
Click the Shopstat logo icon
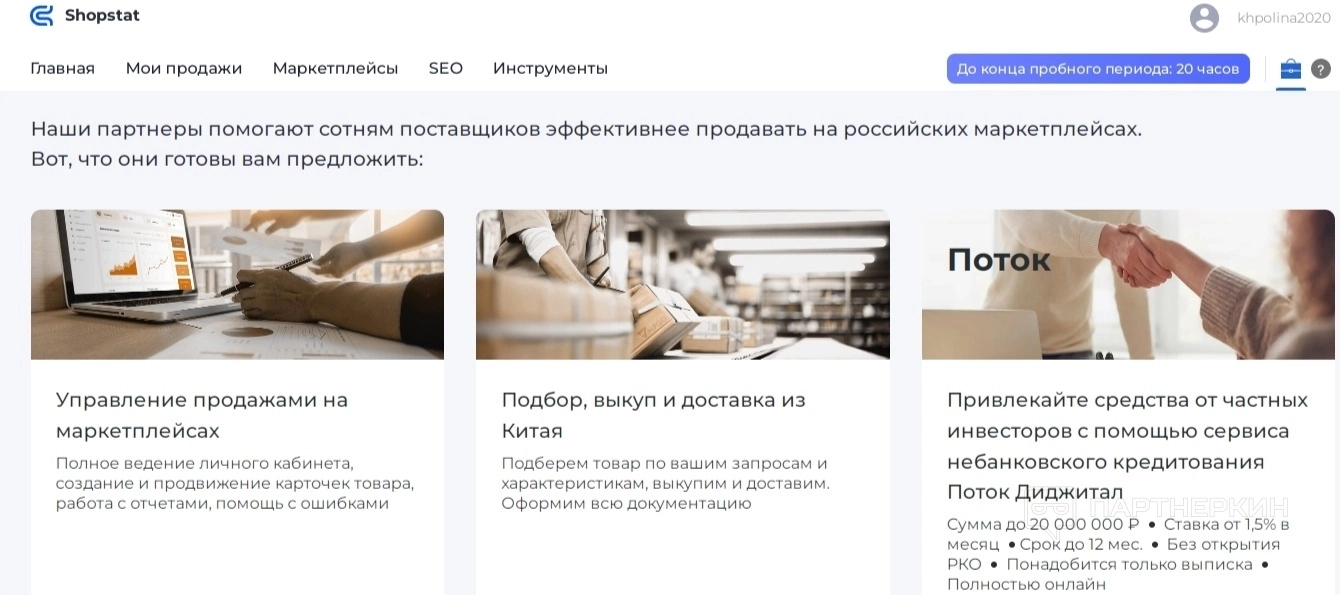click(x=41, y=16)
